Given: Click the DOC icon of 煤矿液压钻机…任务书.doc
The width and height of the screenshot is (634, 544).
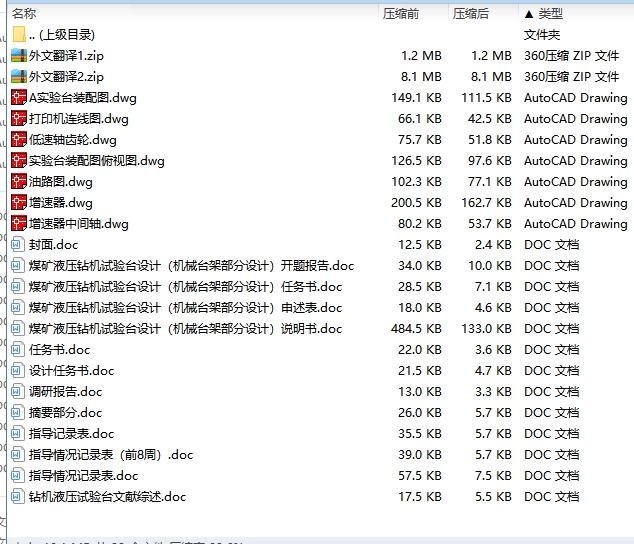Looking at the screenshot, I should 17,287.
